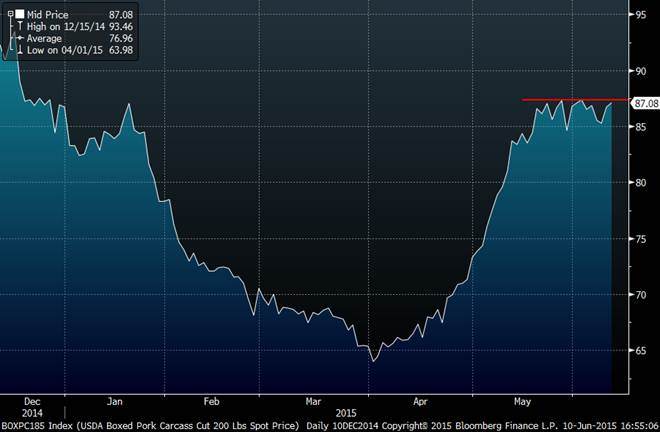Click the May label on the time axis

coord(523,400)
